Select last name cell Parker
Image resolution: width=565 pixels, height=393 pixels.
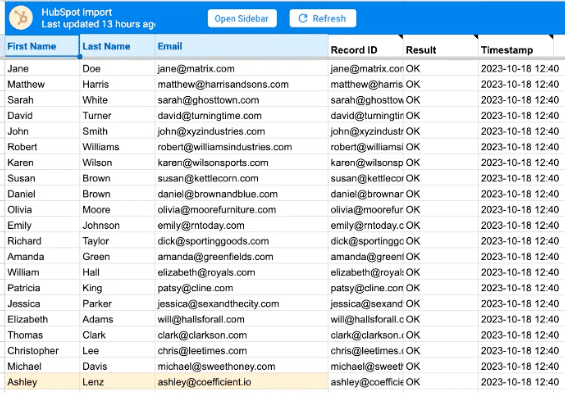click(x=117, y=304)
